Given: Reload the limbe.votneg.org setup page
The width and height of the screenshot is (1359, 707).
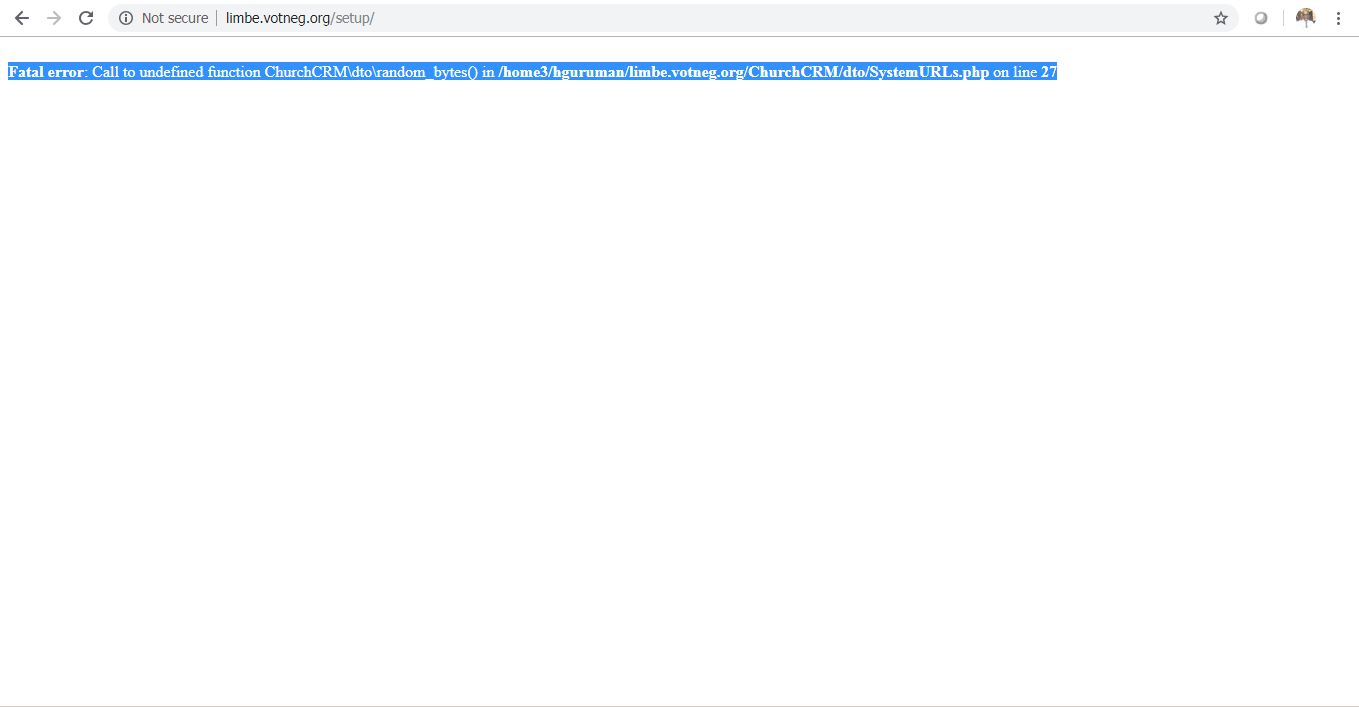Looking at the screenshot, I should pyautogui.click(x=87, y=18).
